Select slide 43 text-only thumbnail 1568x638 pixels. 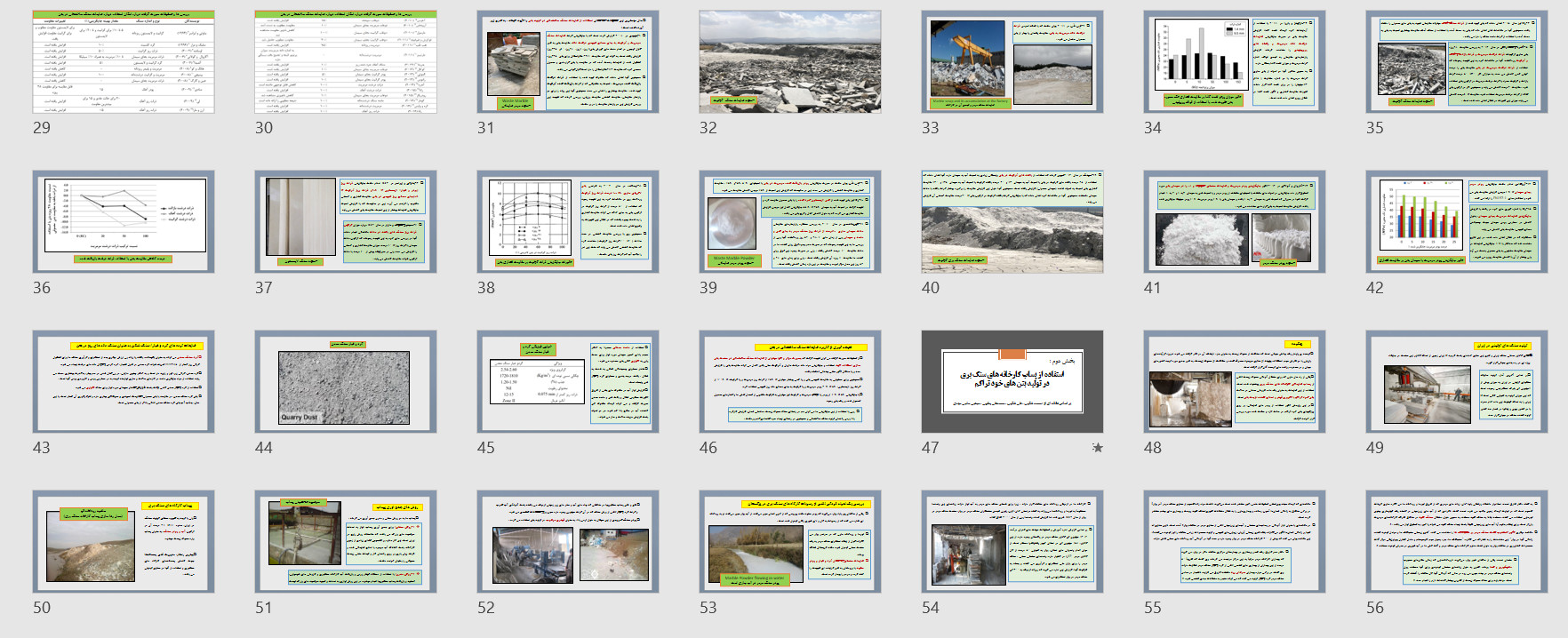pyautogui.click(x=124, y=381)
